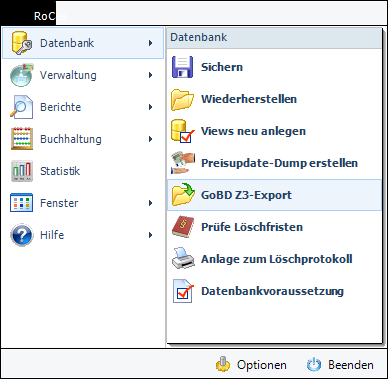Expand the Berichte submenu arrow
This screenshot has height=379, width=388.
pos(150,107)
